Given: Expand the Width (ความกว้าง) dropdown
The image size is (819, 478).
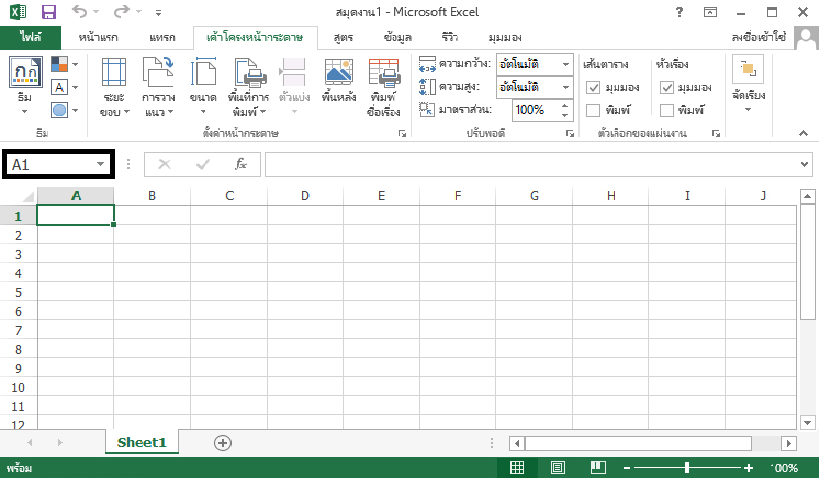Looking at the screenshot, I should coord(565,64).
